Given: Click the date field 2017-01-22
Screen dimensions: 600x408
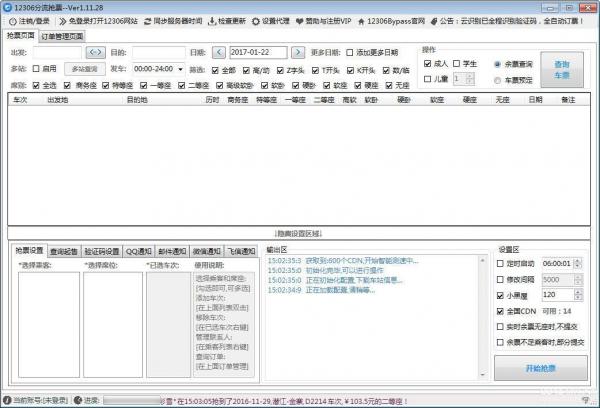Looking at the screenshot, I should point(258,52).
